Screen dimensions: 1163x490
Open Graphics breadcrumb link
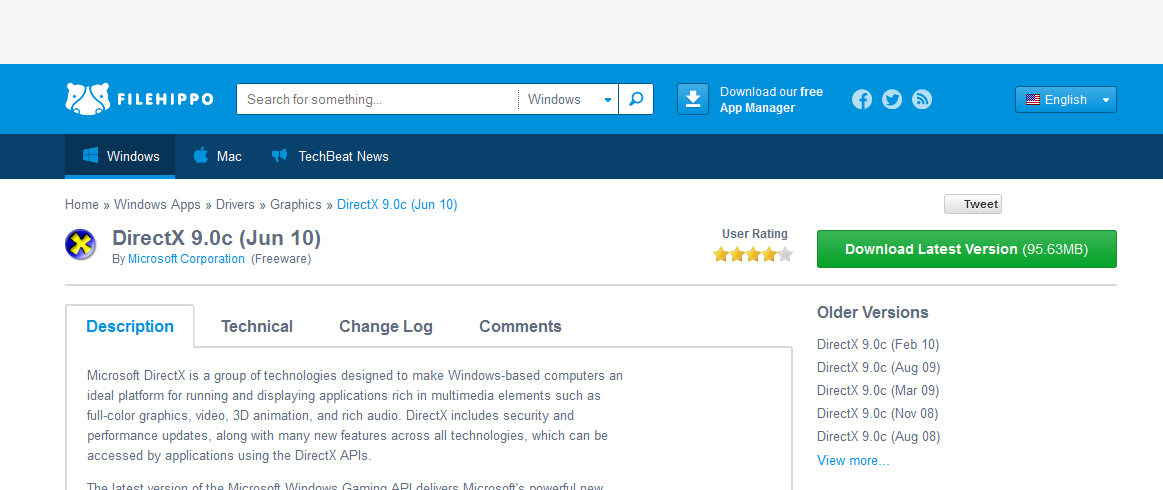pyautogui.click(x=296, y=205)
